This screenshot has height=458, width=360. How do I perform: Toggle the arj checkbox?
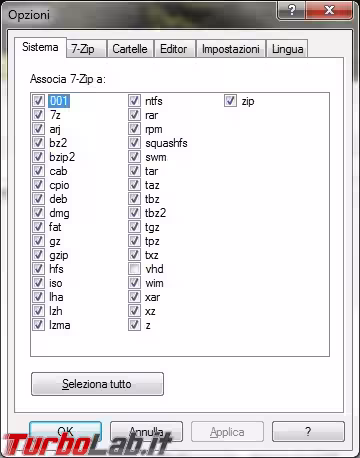(x=38, y=129)
